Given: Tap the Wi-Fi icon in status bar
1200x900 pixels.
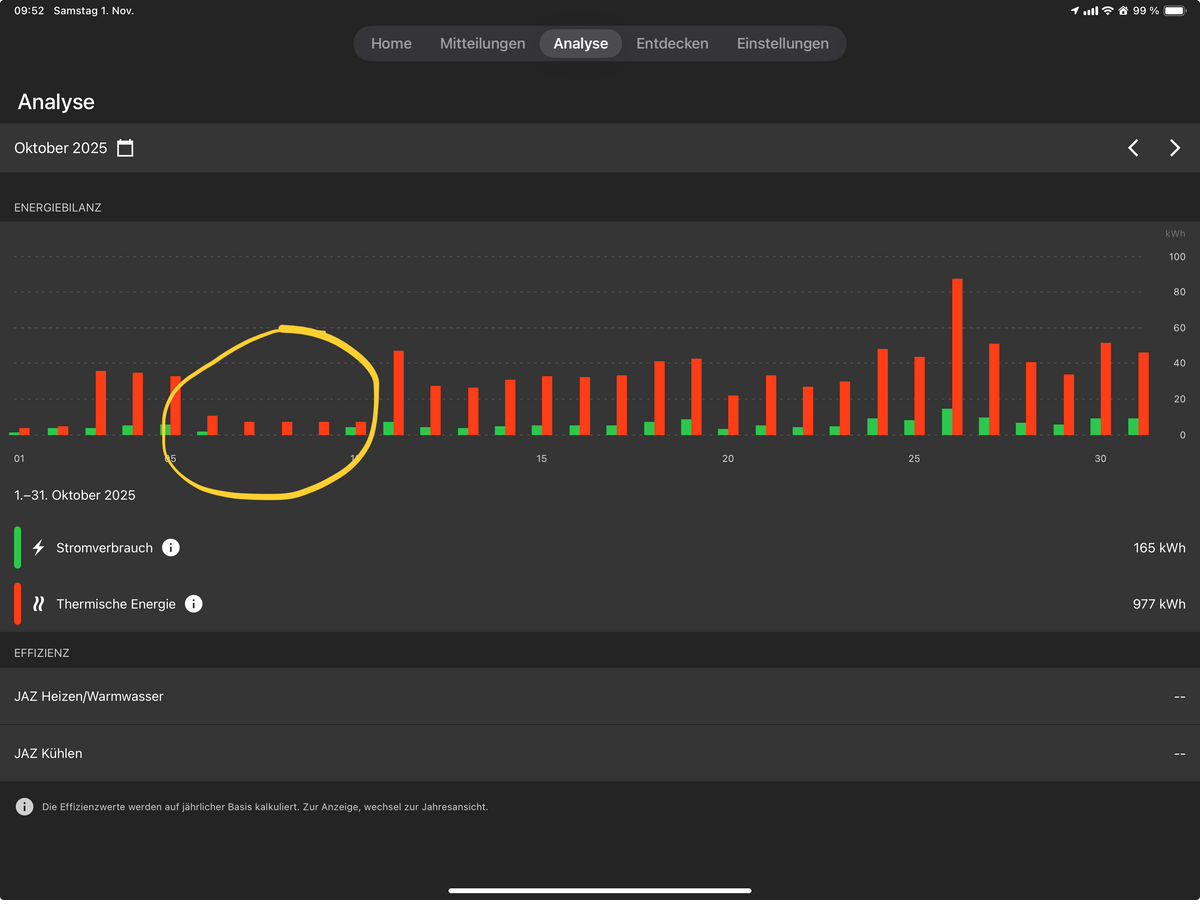Looking at the screenshot, I should 1107,10.
